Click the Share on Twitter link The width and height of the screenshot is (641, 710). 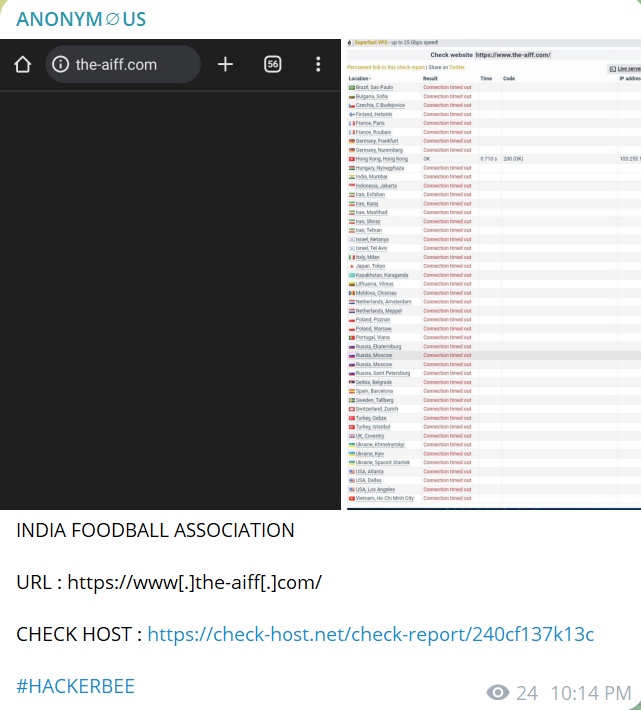point(444,67)
